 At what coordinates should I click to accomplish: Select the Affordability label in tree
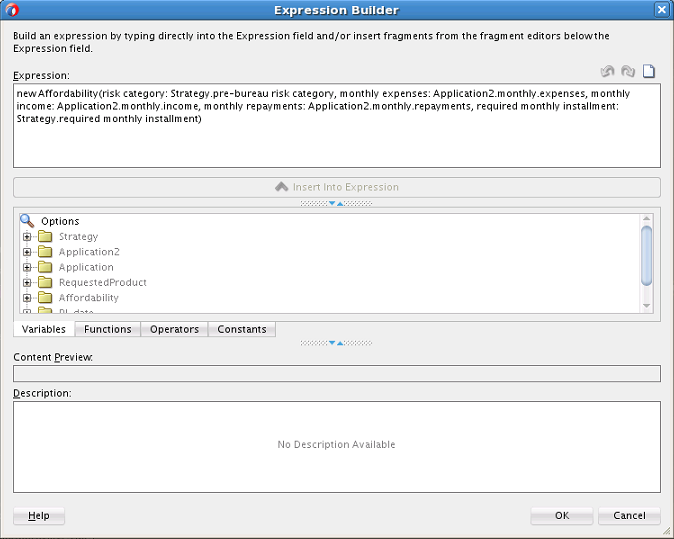coord(89,298)
